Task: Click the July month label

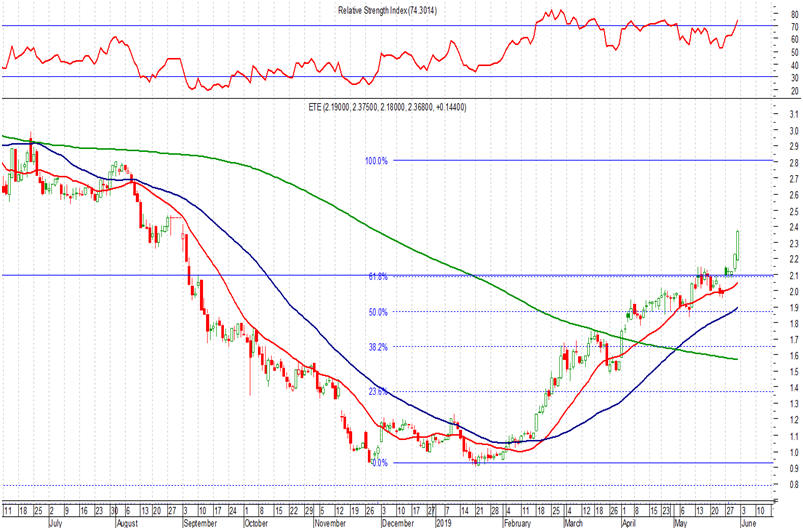Action: [x=55, y=523]
